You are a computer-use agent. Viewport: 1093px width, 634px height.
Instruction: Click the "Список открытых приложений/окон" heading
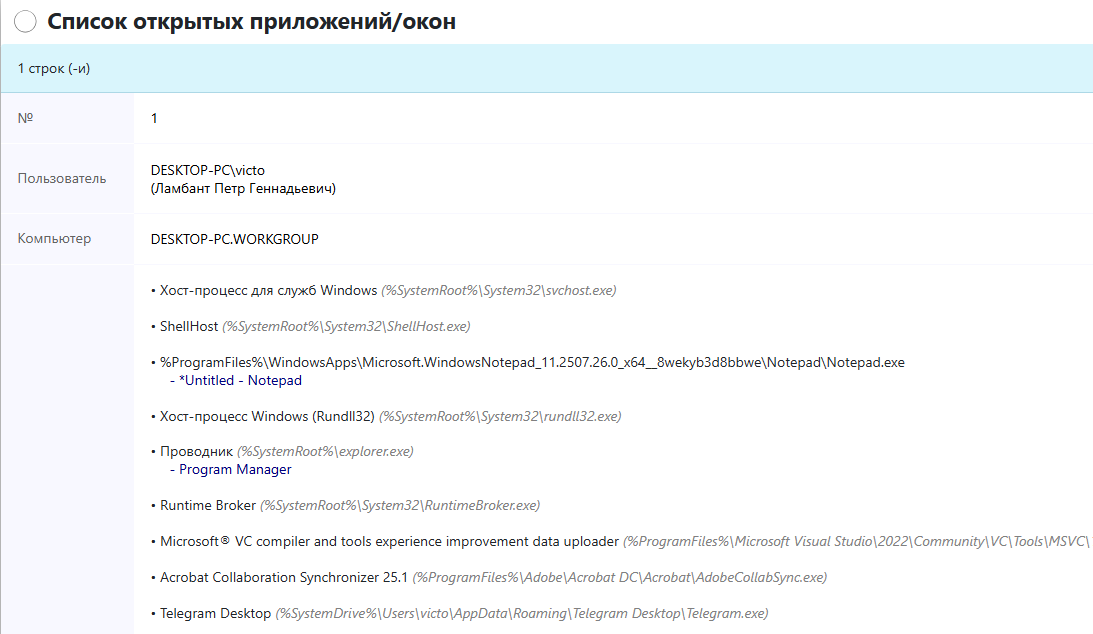coord(251,22)
